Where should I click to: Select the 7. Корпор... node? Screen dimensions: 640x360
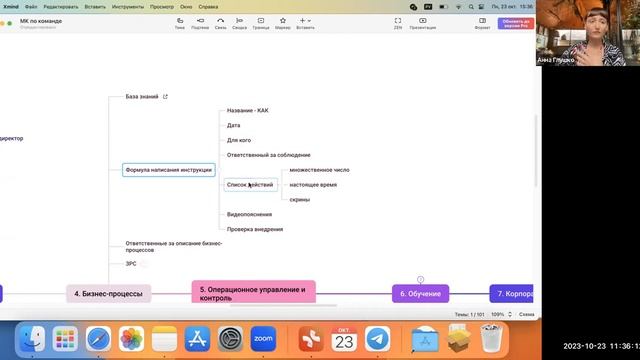click(511, 293)
